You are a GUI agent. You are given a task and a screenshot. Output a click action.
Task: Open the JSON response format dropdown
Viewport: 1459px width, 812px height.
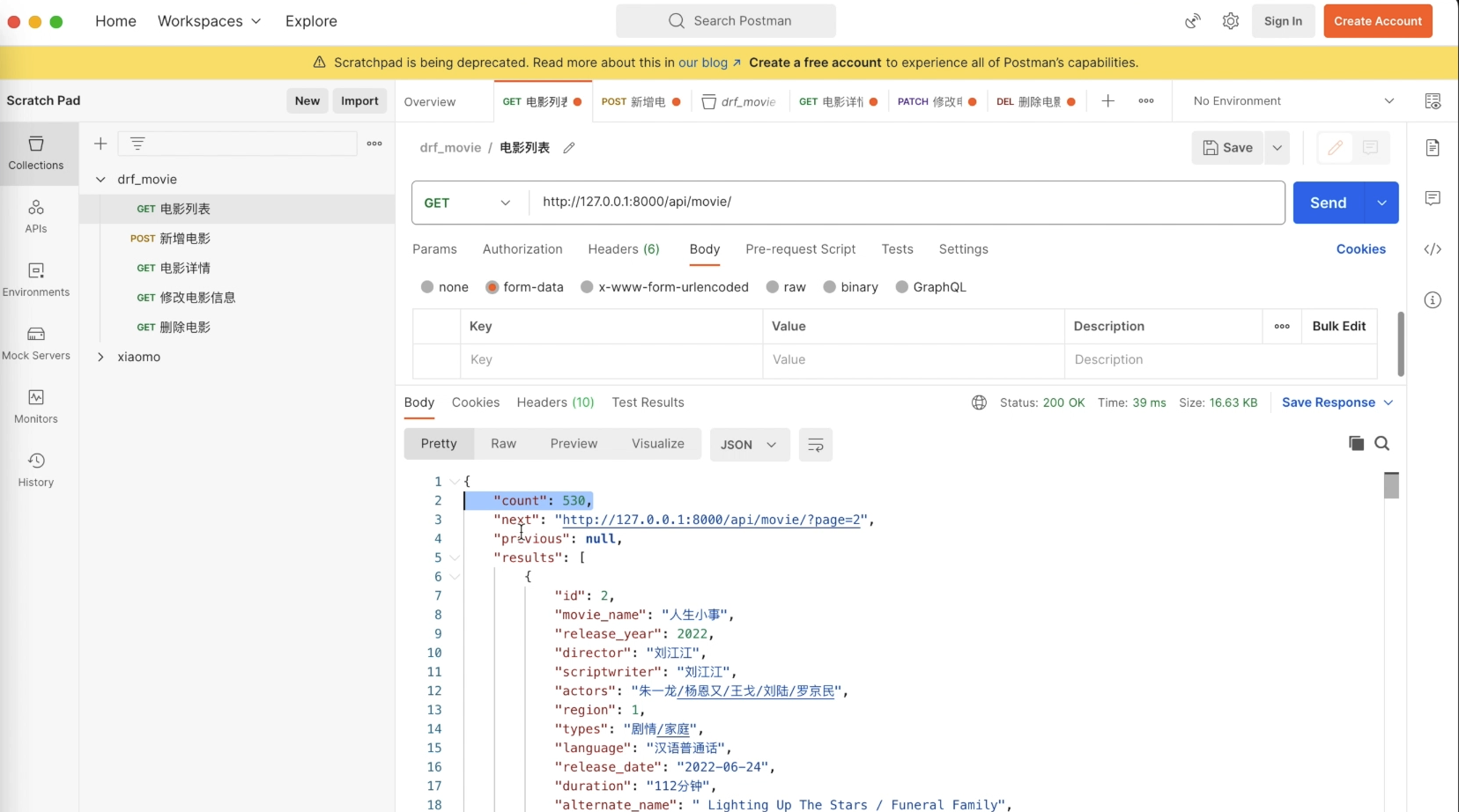749,445
